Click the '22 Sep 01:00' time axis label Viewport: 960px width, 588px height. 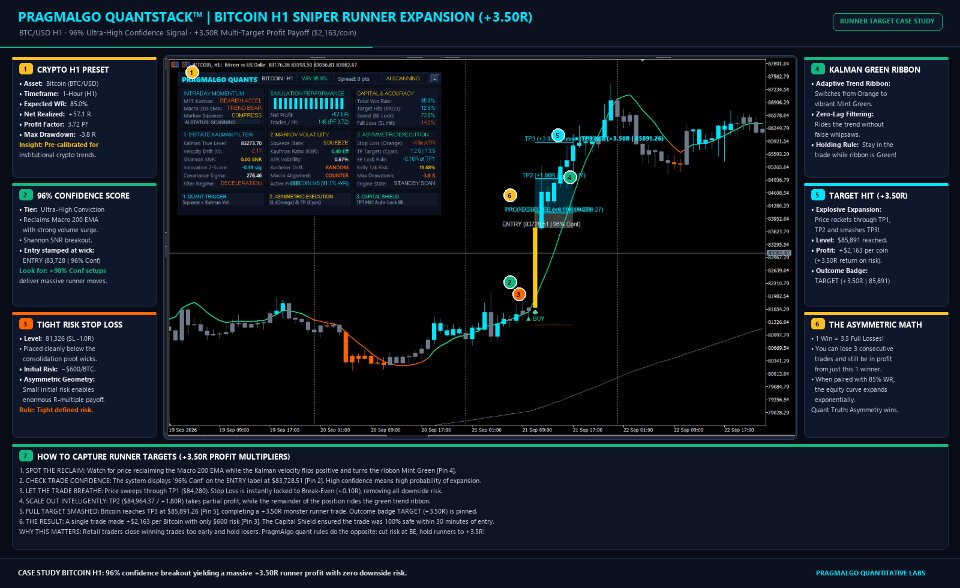coord(638,430)
